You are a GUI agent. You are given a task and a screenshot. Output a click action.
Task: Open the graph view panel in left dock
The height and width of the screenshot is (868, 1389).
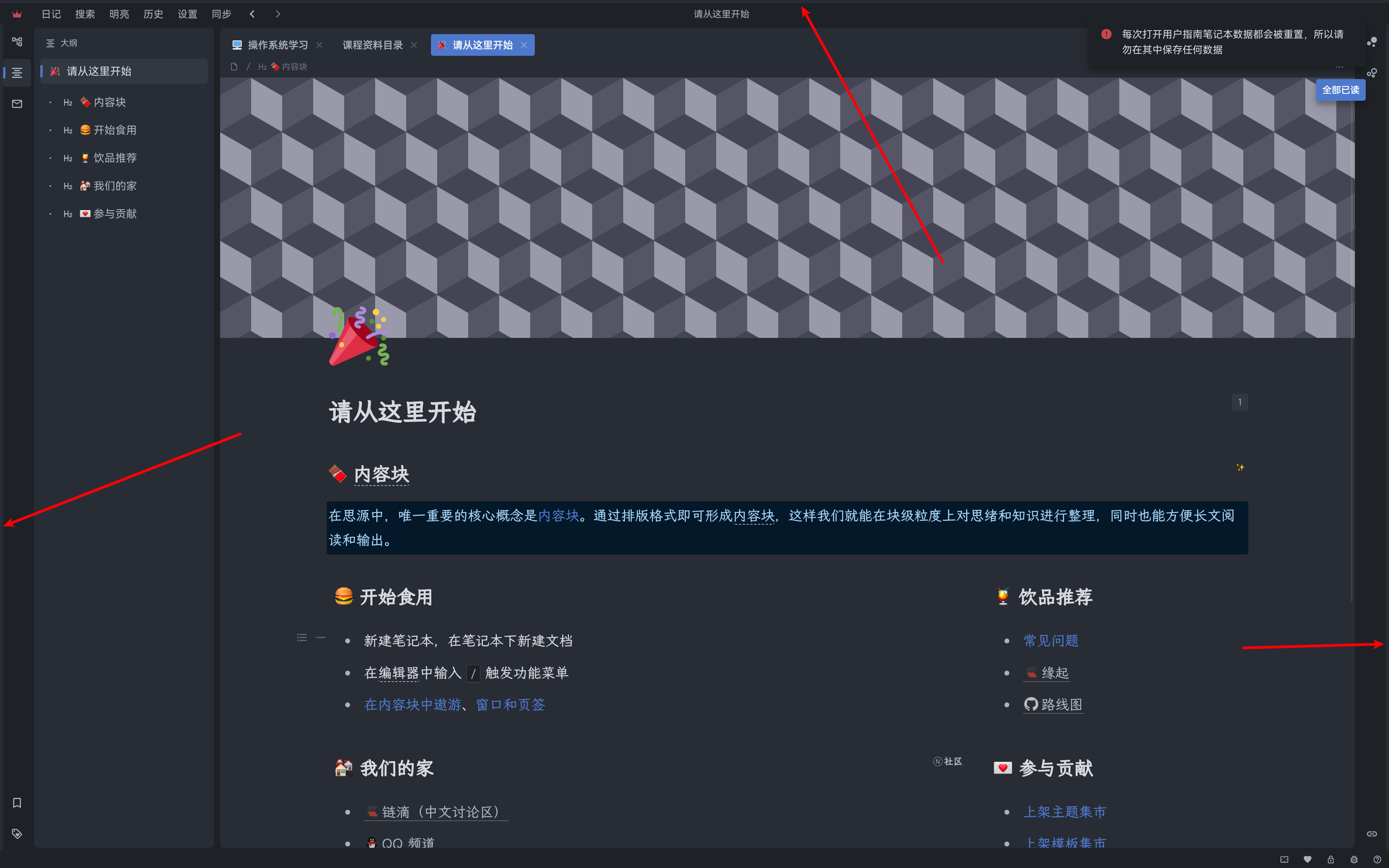[17, 41]
